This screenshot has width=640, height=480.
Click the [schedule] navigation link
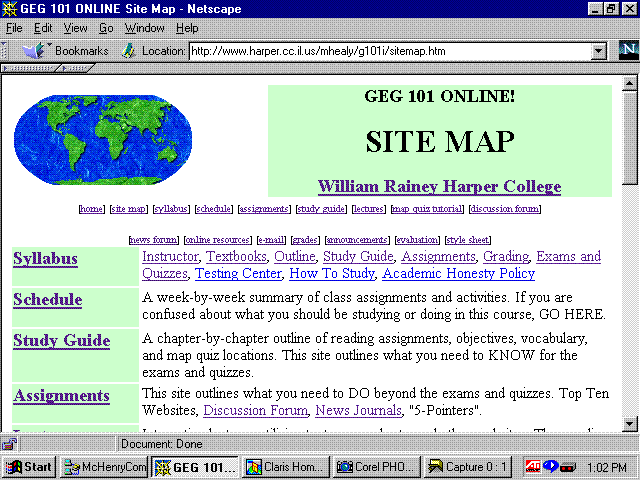[213, 209]
